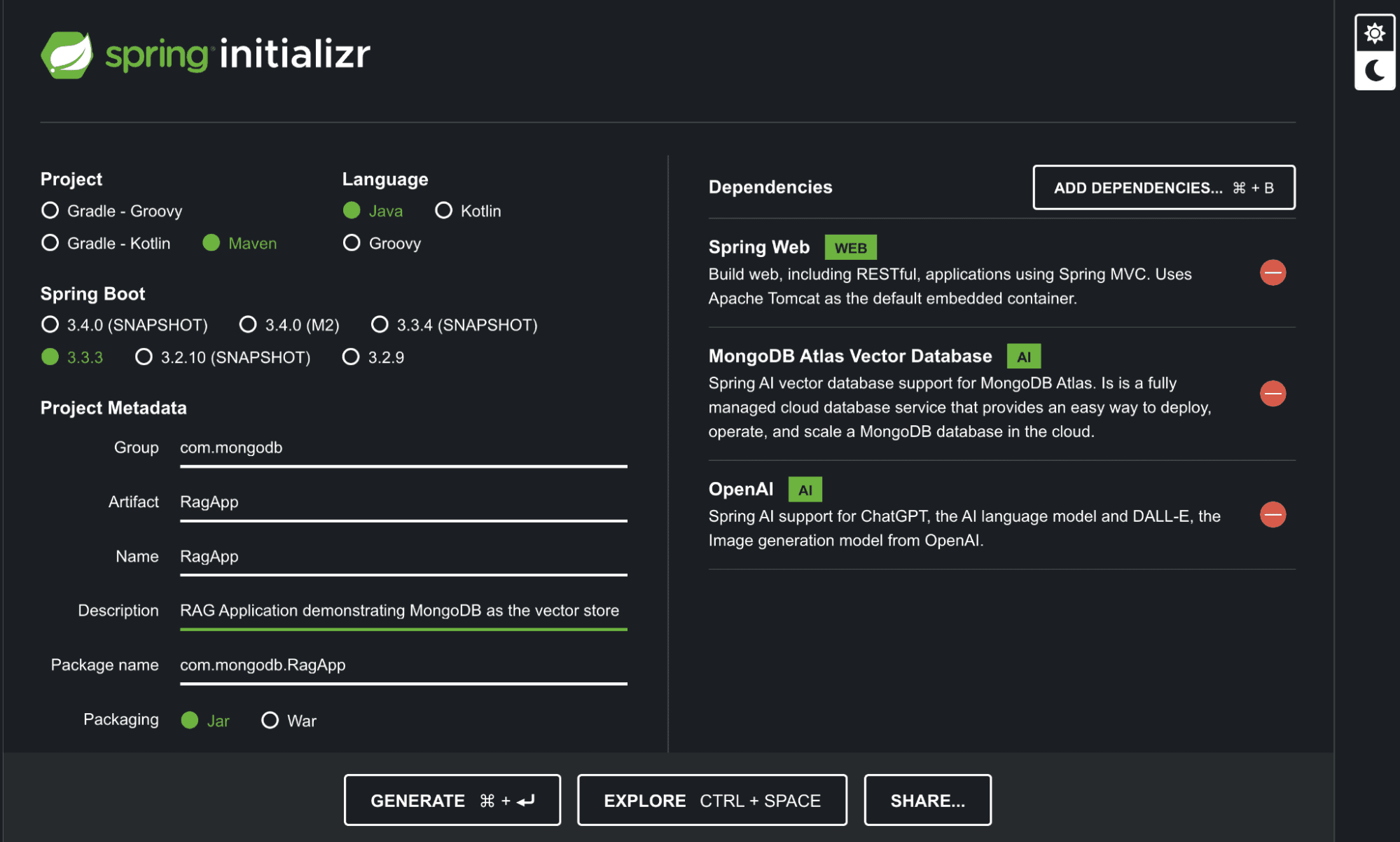Remove the OpenAI dependency
Screen dimensions: 1400x842
click(1272, 515)
